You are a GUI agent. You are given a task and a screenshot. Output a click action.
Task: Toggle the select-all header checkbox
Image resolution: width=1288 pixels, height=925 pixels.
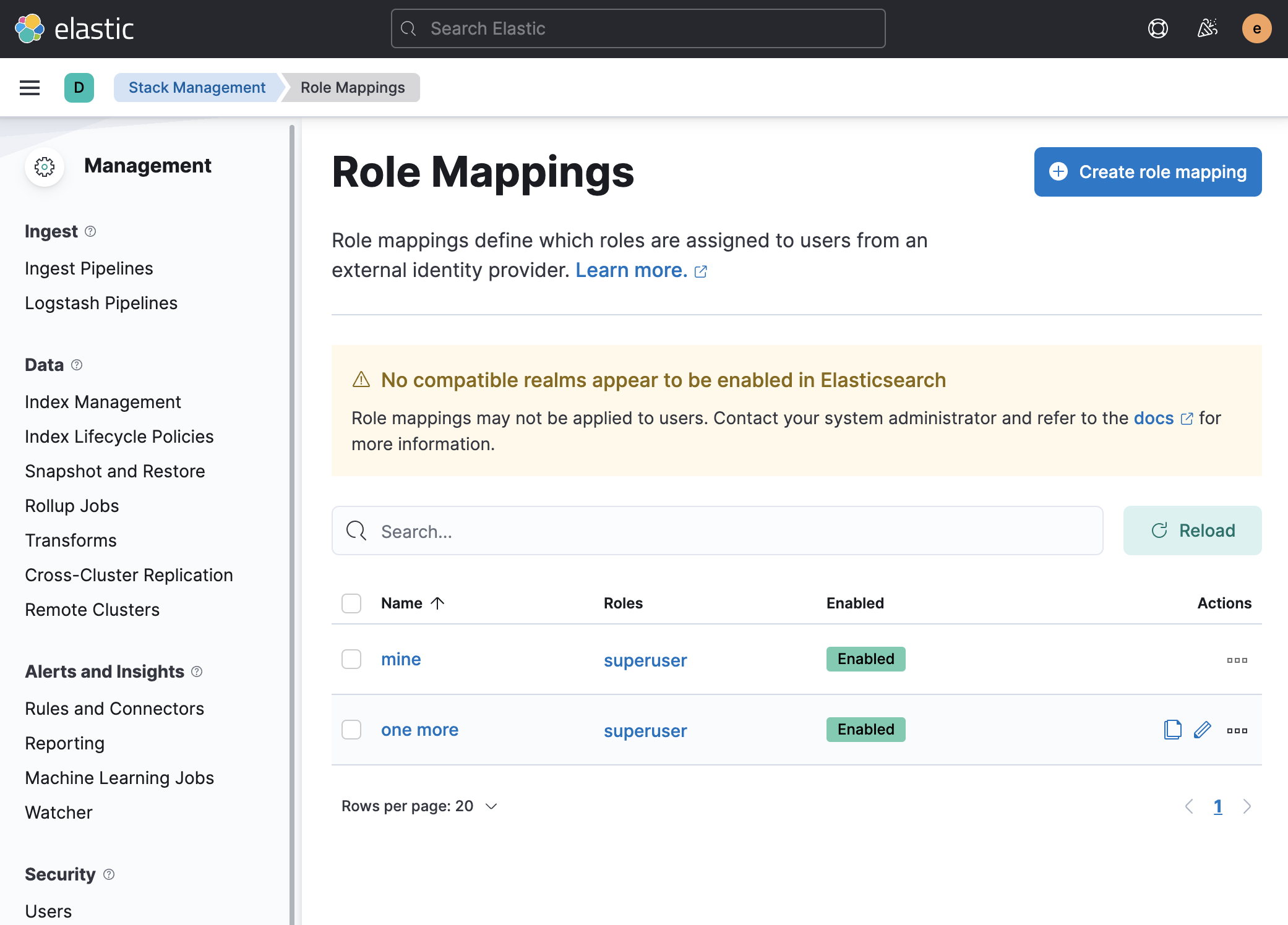351,603
